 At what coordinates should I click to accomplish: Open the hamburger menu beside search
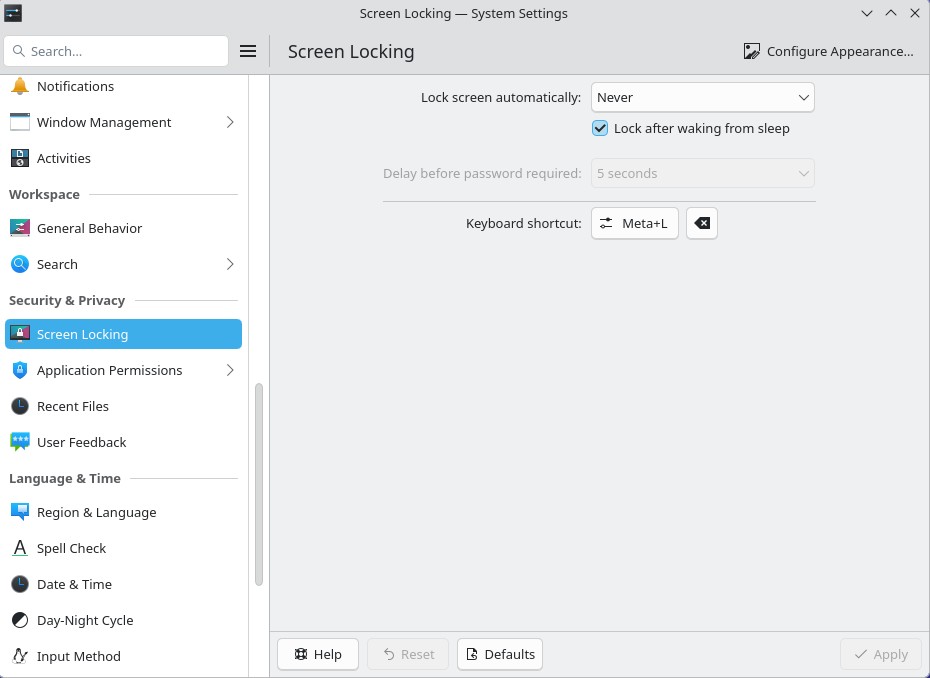coord(248,51)
